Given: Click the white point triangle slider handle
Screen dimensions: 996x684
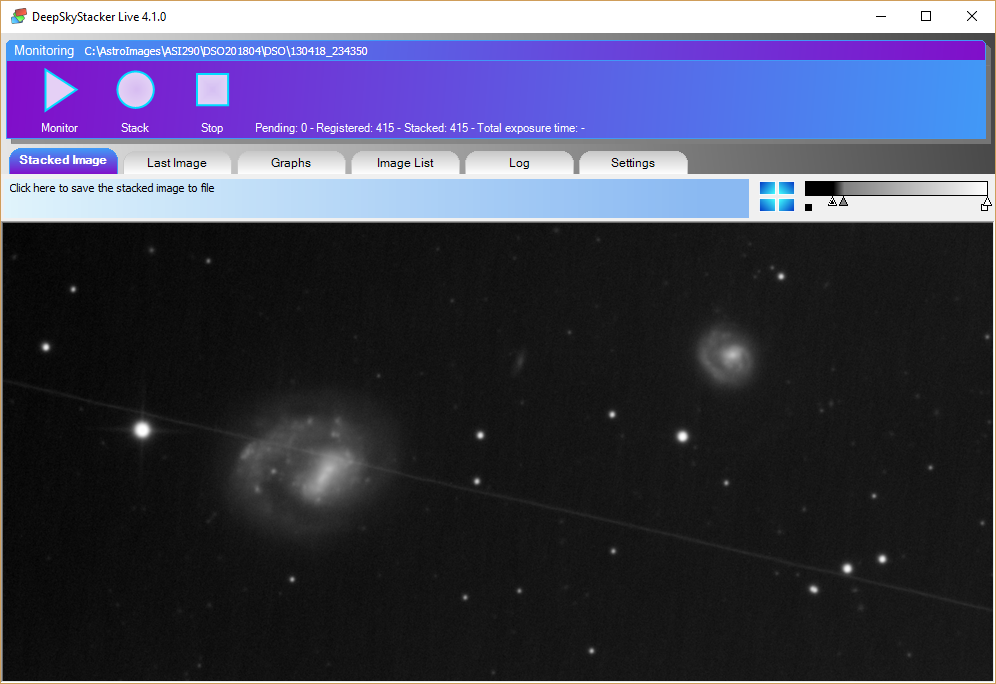Looking at the screenshot, I should [986, 200].
